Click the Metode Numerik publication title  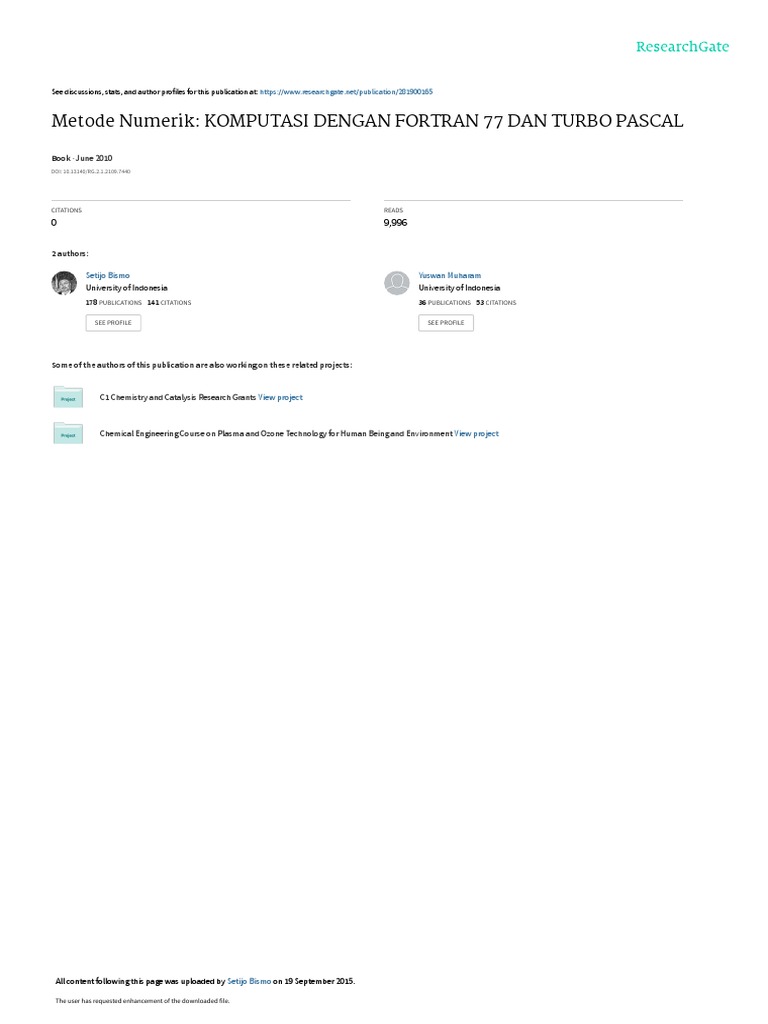pyautogui.click(x=367, y=121)
